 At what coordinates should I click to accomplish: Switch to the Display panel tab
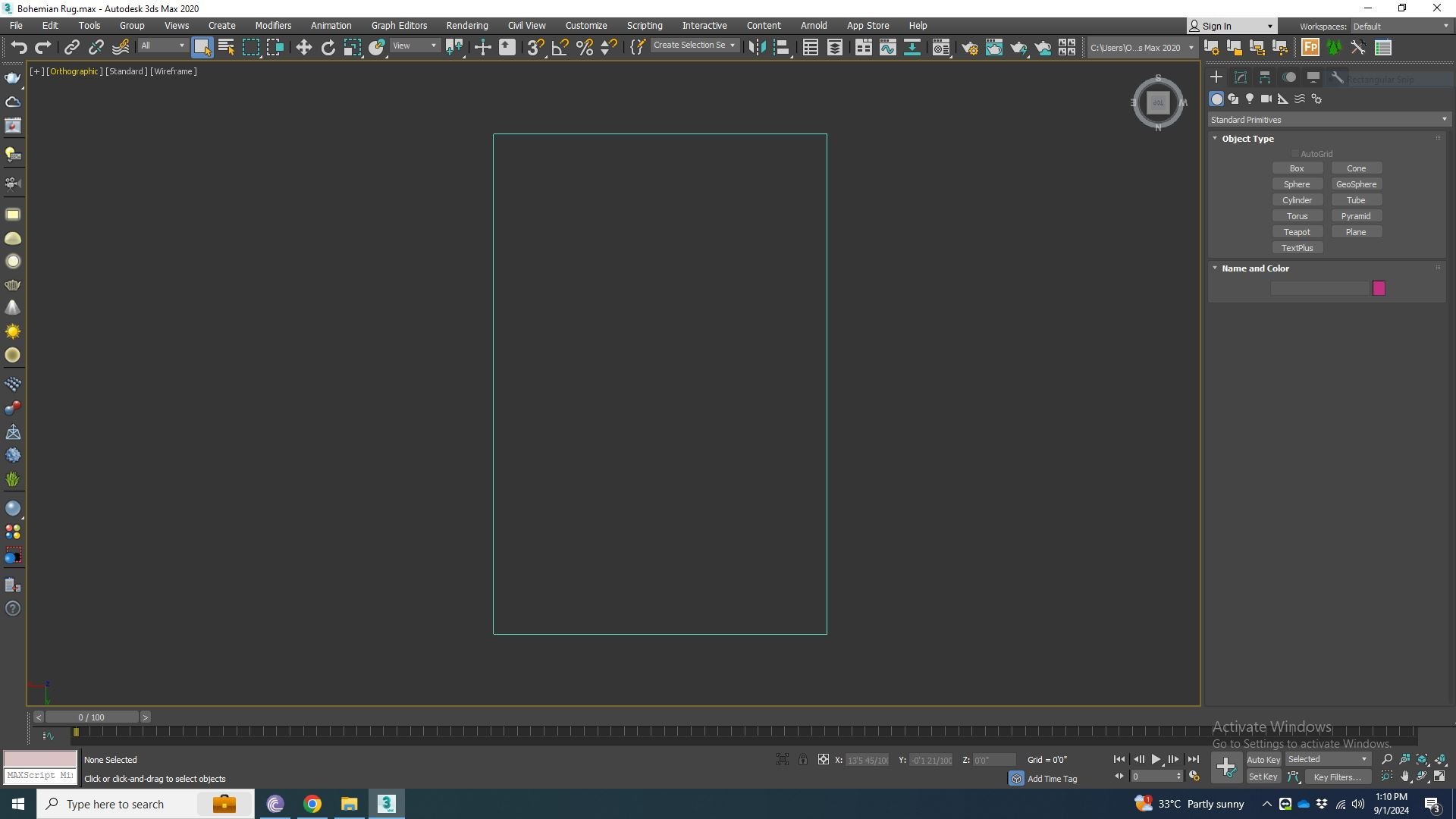coord(1313,77)
